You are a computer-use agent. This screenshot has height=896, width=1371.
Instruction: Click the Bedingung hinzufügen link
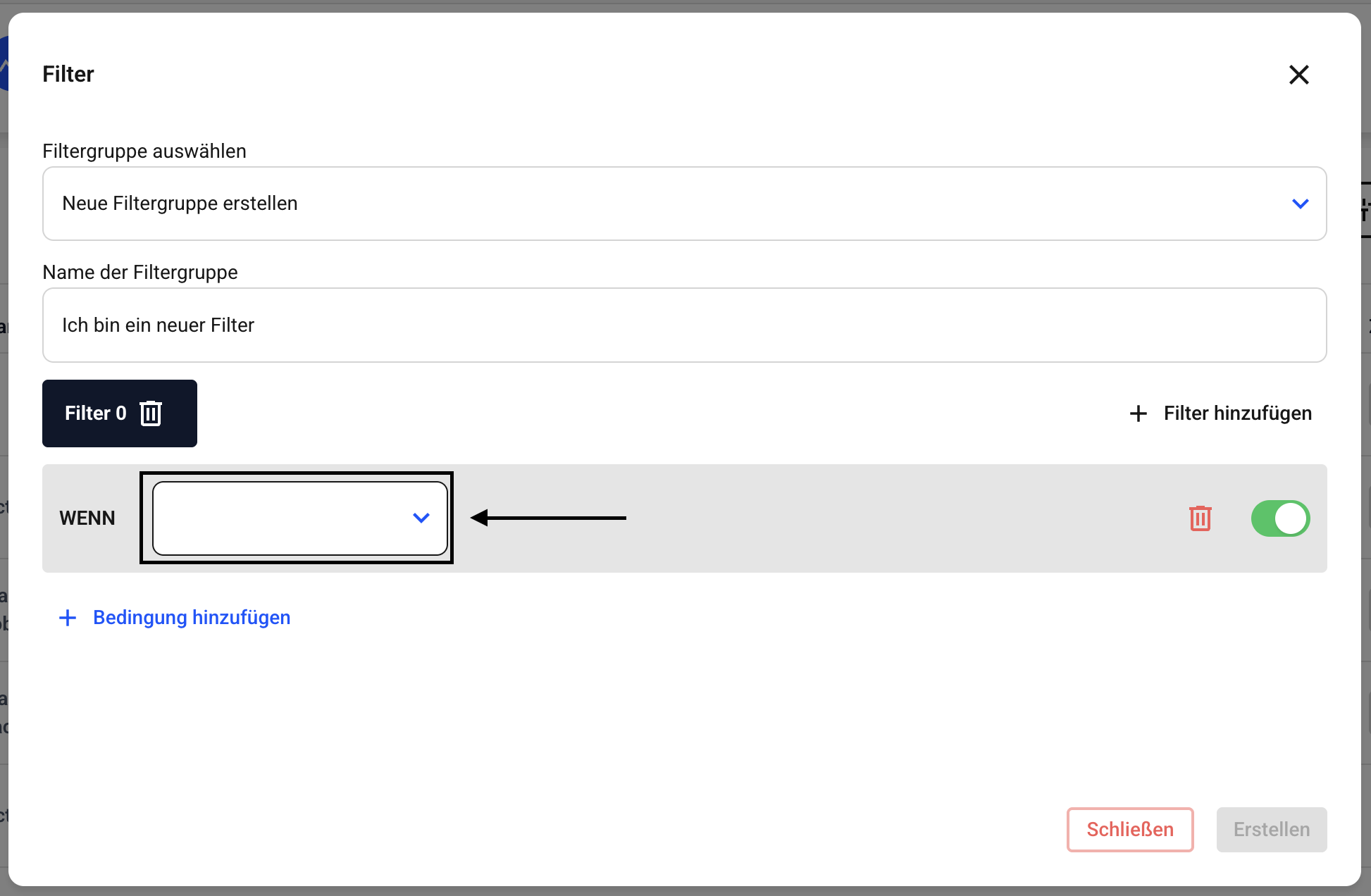192,618
